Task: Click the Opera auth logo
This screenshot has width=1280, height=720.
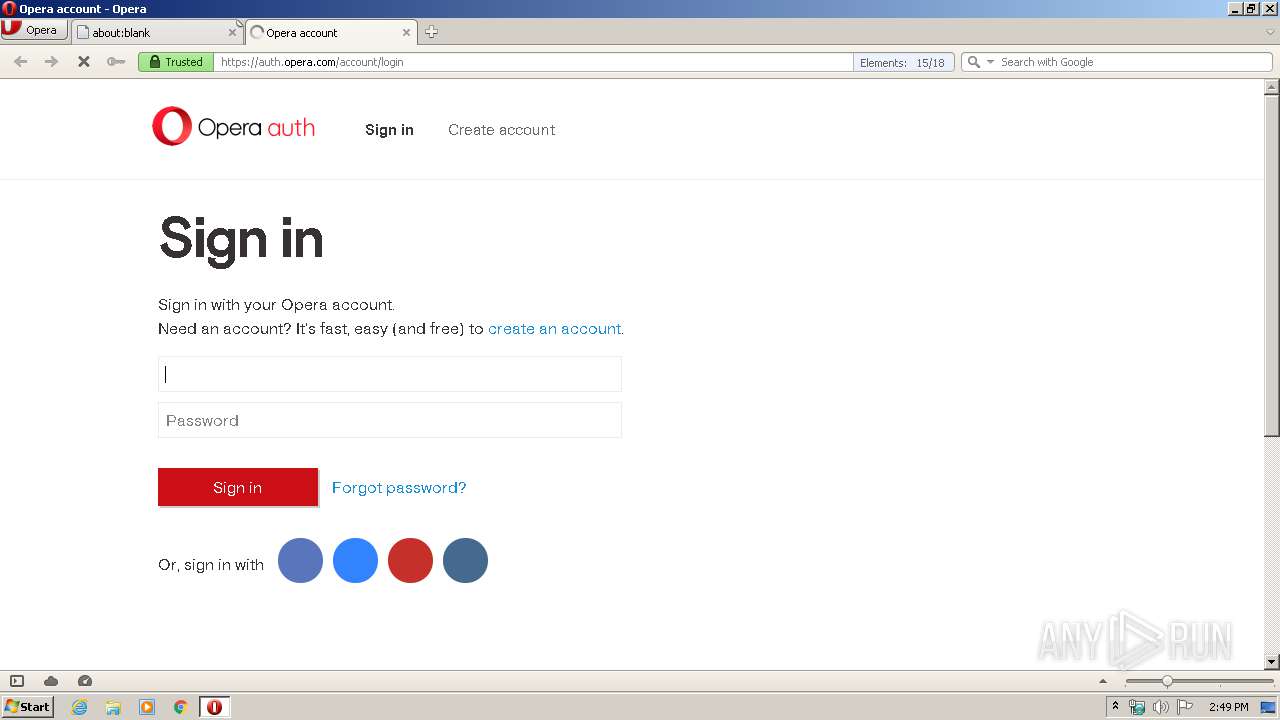Action: [233, 127]
